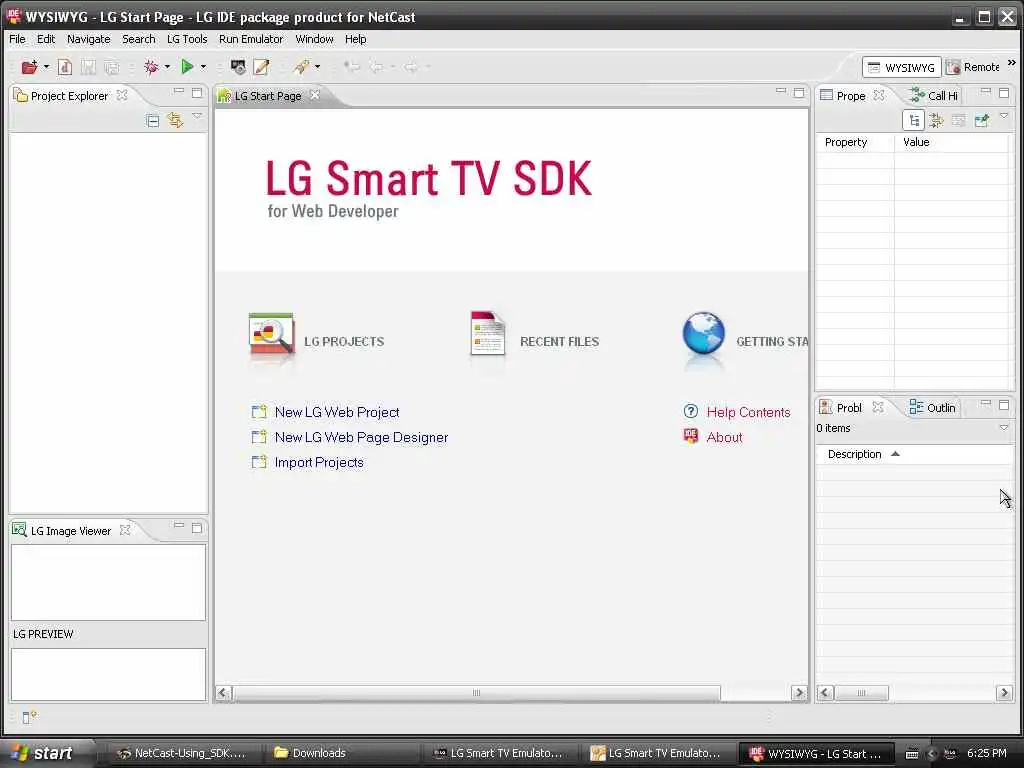Open the About link
Viewport: 1024px width, 768px height.
(x=724, y=438)
